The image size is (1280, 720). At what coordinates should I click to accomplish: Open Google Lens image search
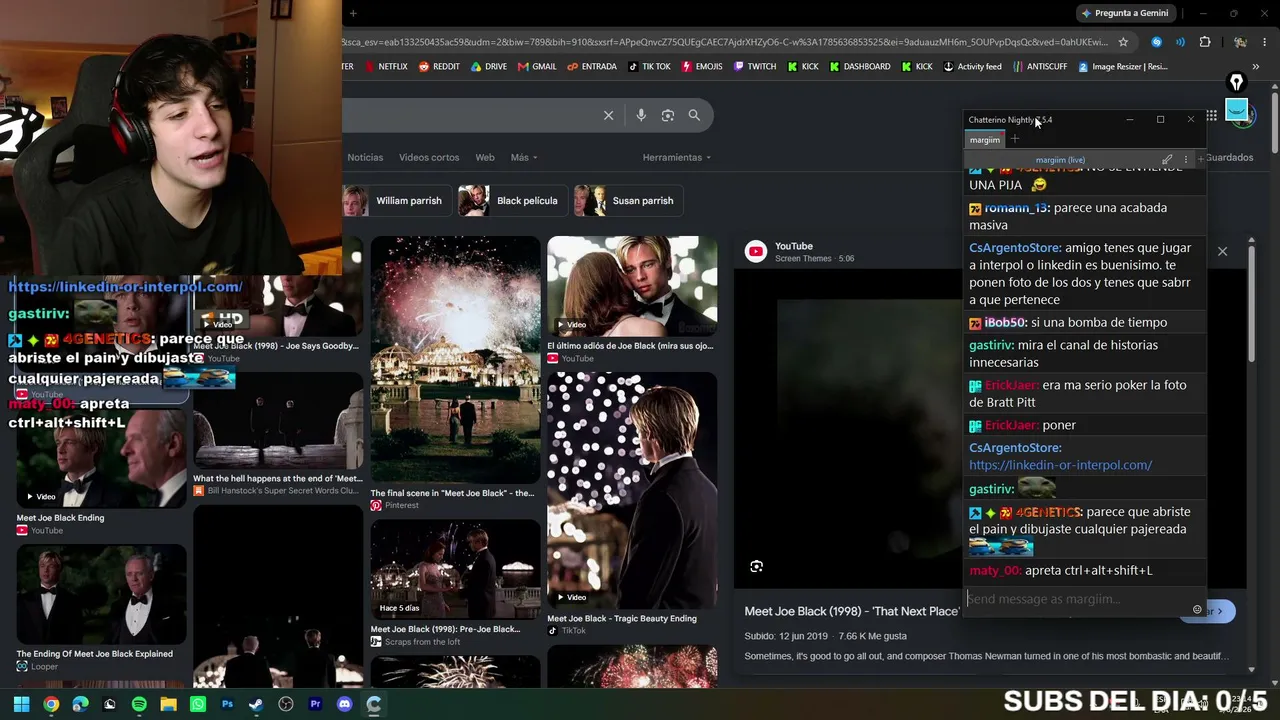(668, 115)
